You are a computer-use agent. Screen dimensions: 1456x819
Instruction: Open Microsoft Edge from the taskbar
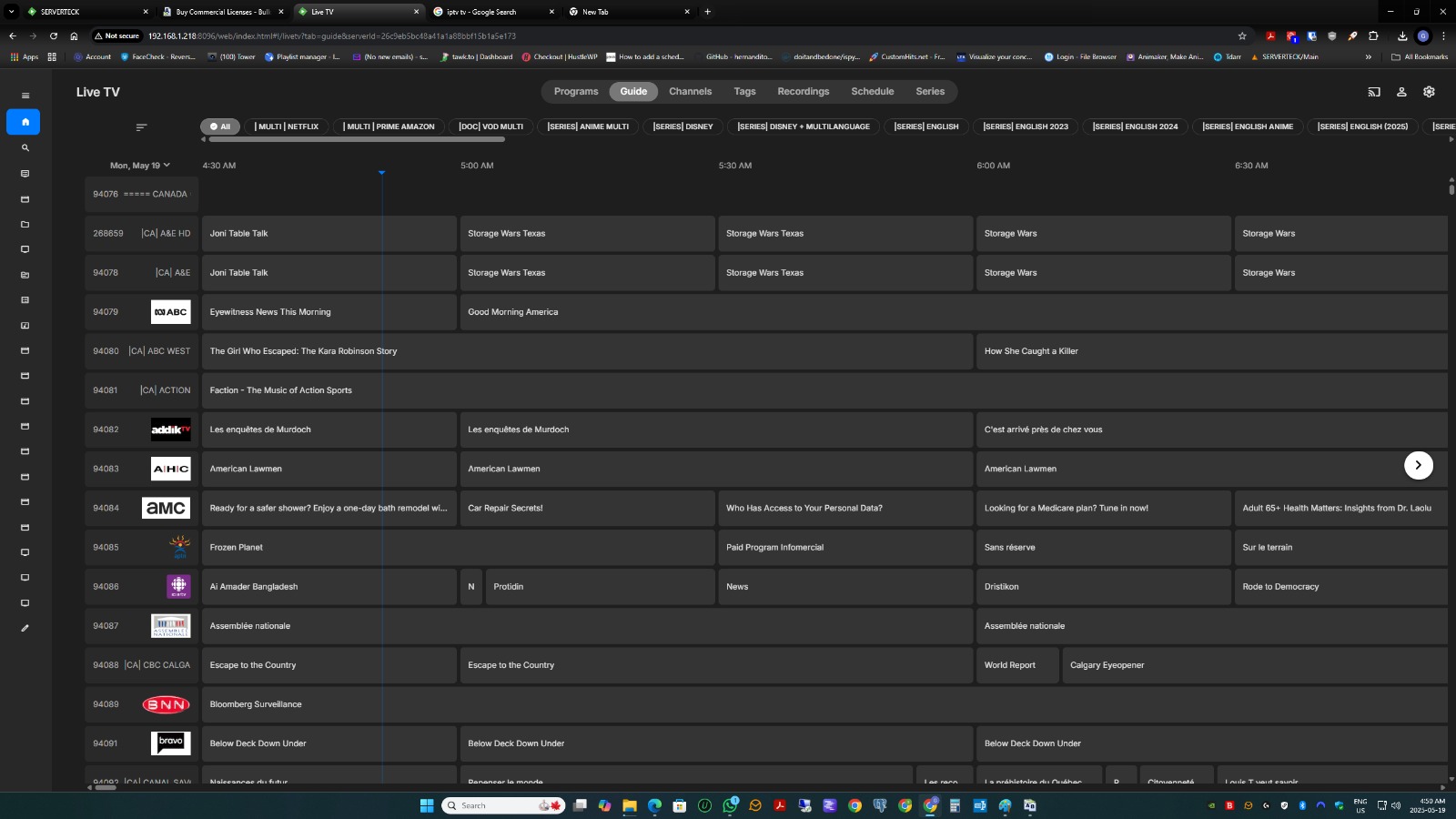(654, 805)
